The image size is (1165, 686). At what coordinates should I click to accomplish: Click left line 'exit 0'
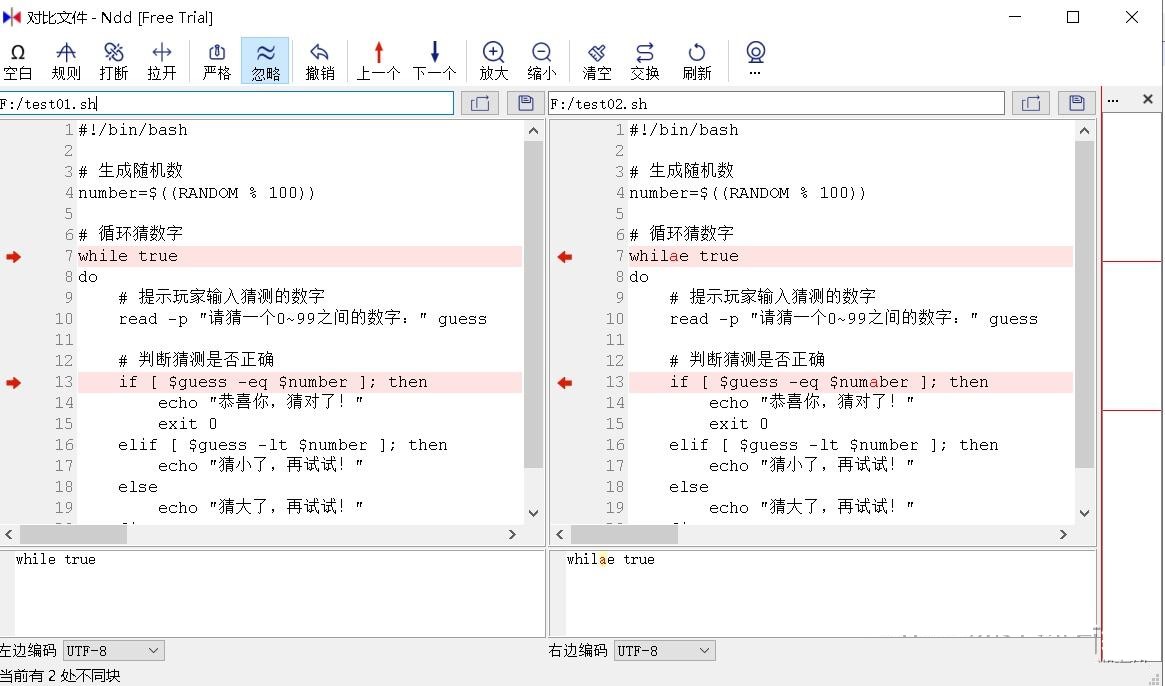187,424
